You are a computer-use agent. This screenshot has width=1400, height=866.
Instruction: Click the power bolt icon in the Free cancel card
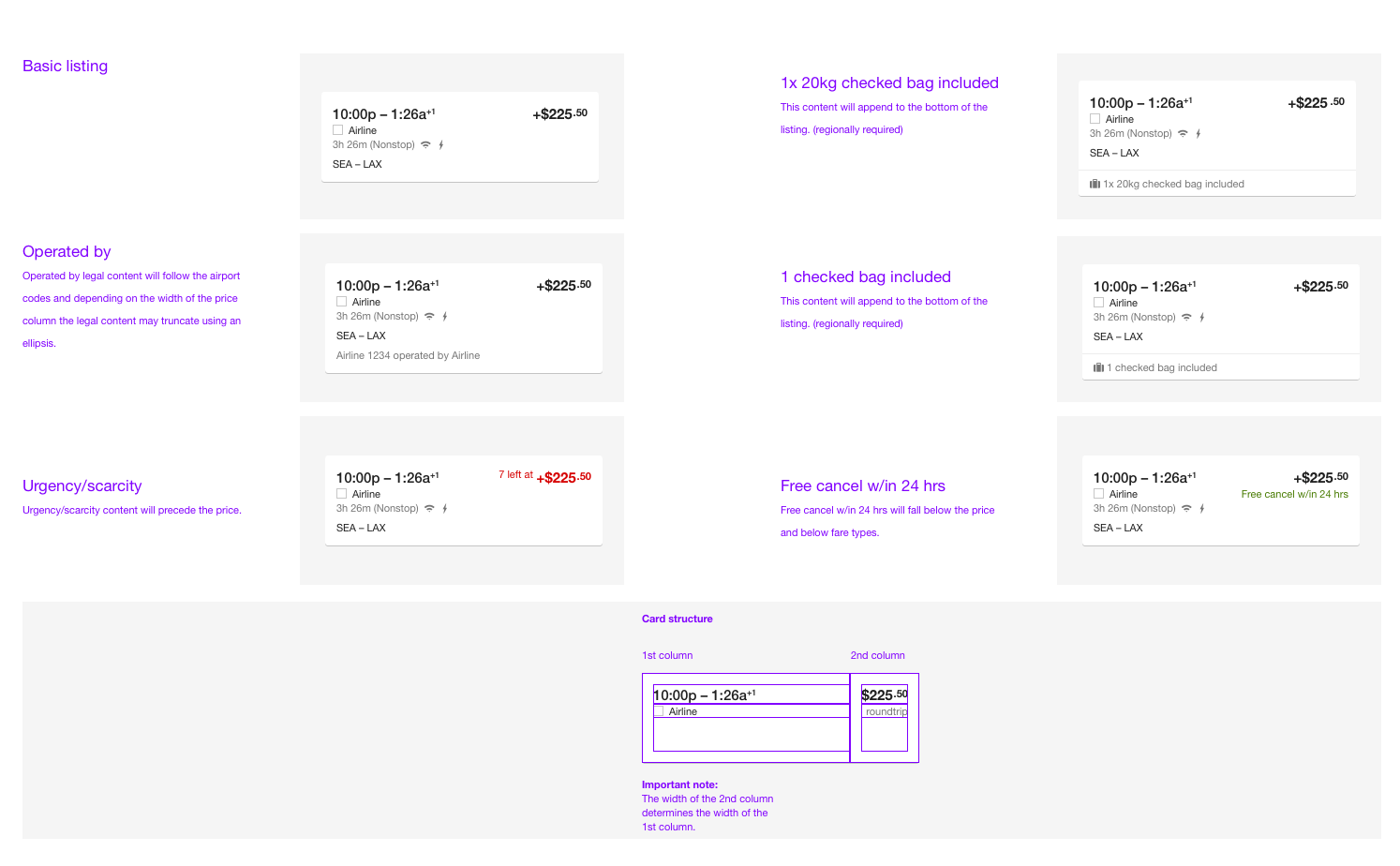click(x=1201, y=508)
